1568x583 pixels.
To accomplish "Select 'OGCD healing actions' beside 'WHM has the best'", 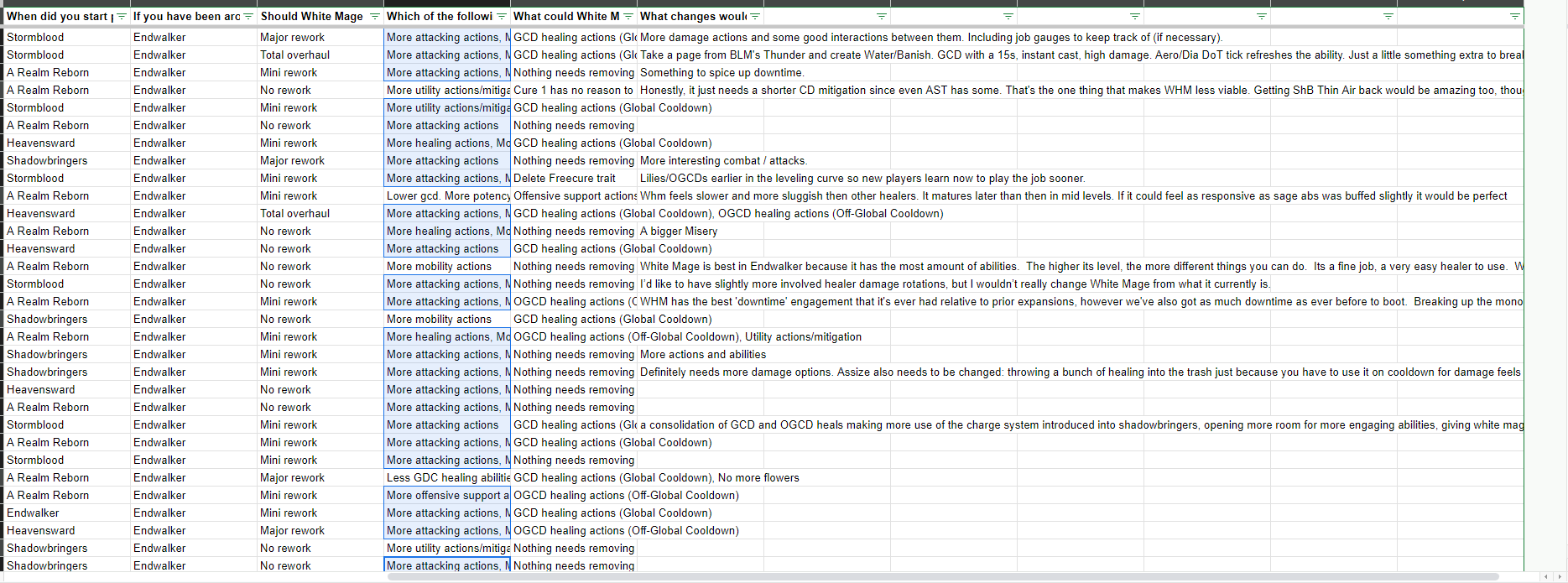I will tap(574, 301).
